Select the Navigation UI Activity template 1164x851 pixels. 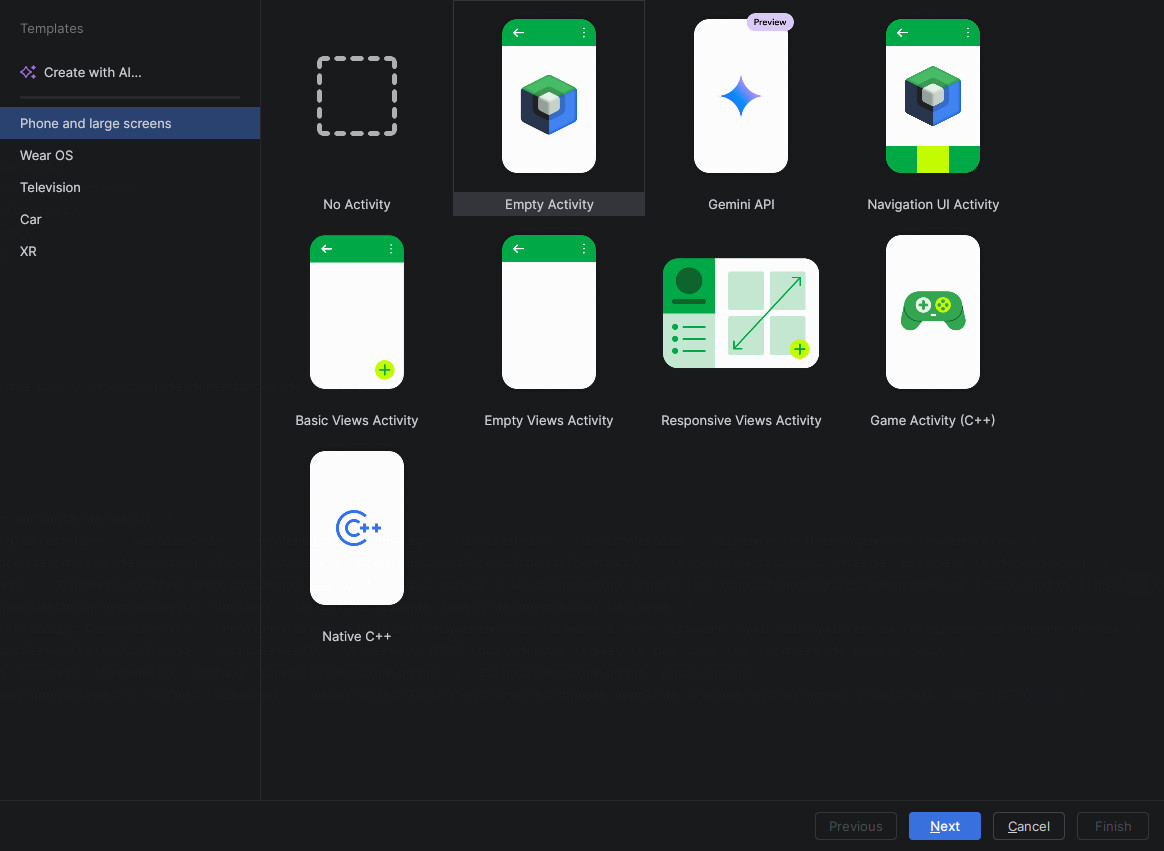(x=933, y=97)
